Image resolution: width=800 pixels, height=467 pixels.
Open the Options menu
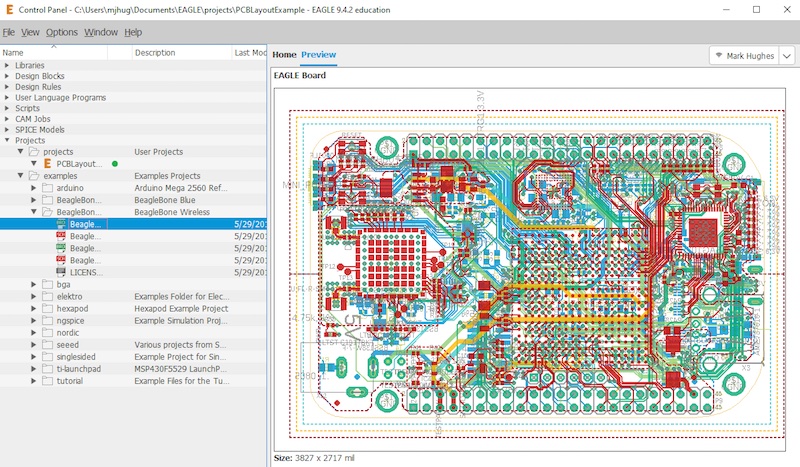(x=62, y=32)
